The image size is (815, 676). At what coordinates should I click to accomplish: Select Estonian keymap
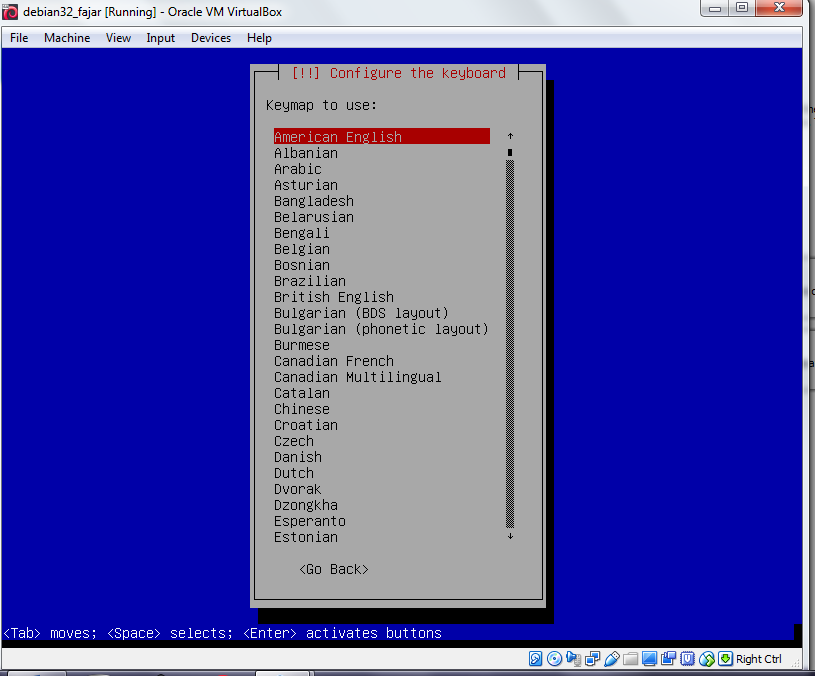pyautogui.click(x=306, y=537)
